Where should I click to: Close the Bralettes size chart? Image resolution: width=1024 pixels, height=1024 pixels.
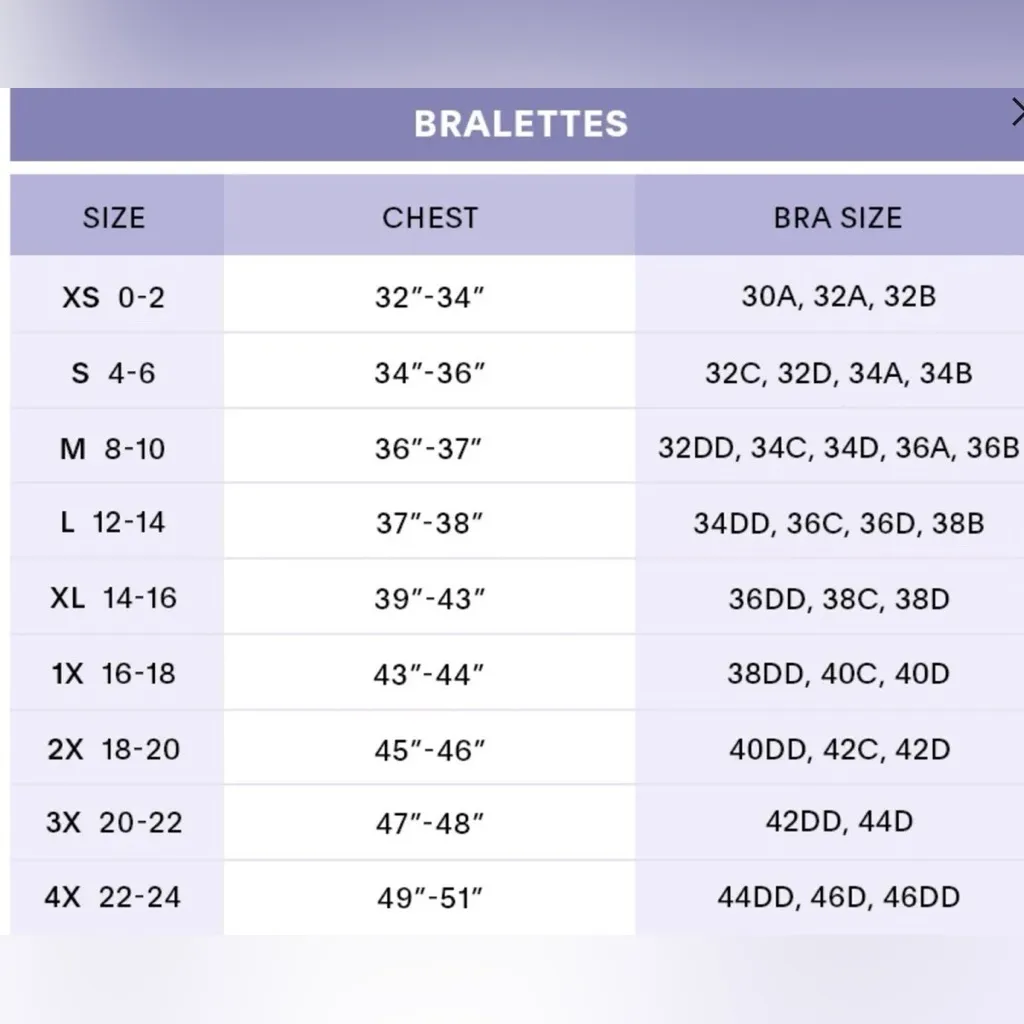pos(1017,111)
